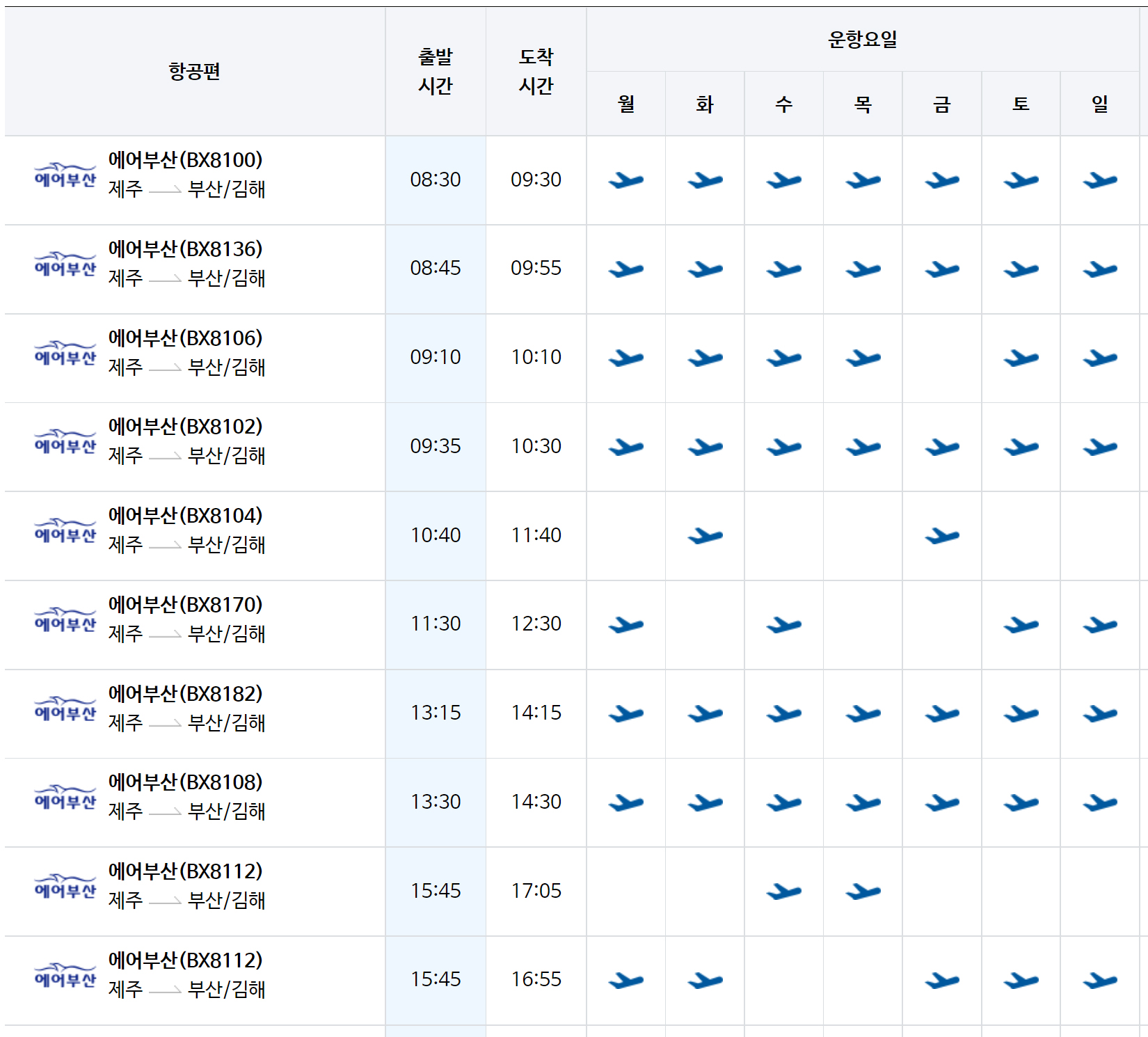The width and height of the screenshot is (1148, 1037).
Task: Click the 화 day column header
Action: [705, 104]
